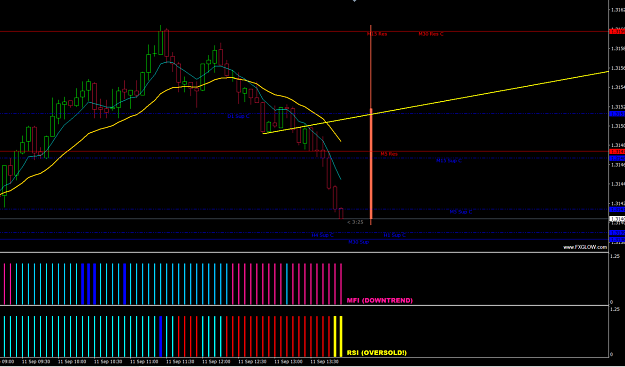Viewport: 625px width, 367px height.
Task: Click the '11 Sep 10:00' time axis label
Action: (72, 361)
